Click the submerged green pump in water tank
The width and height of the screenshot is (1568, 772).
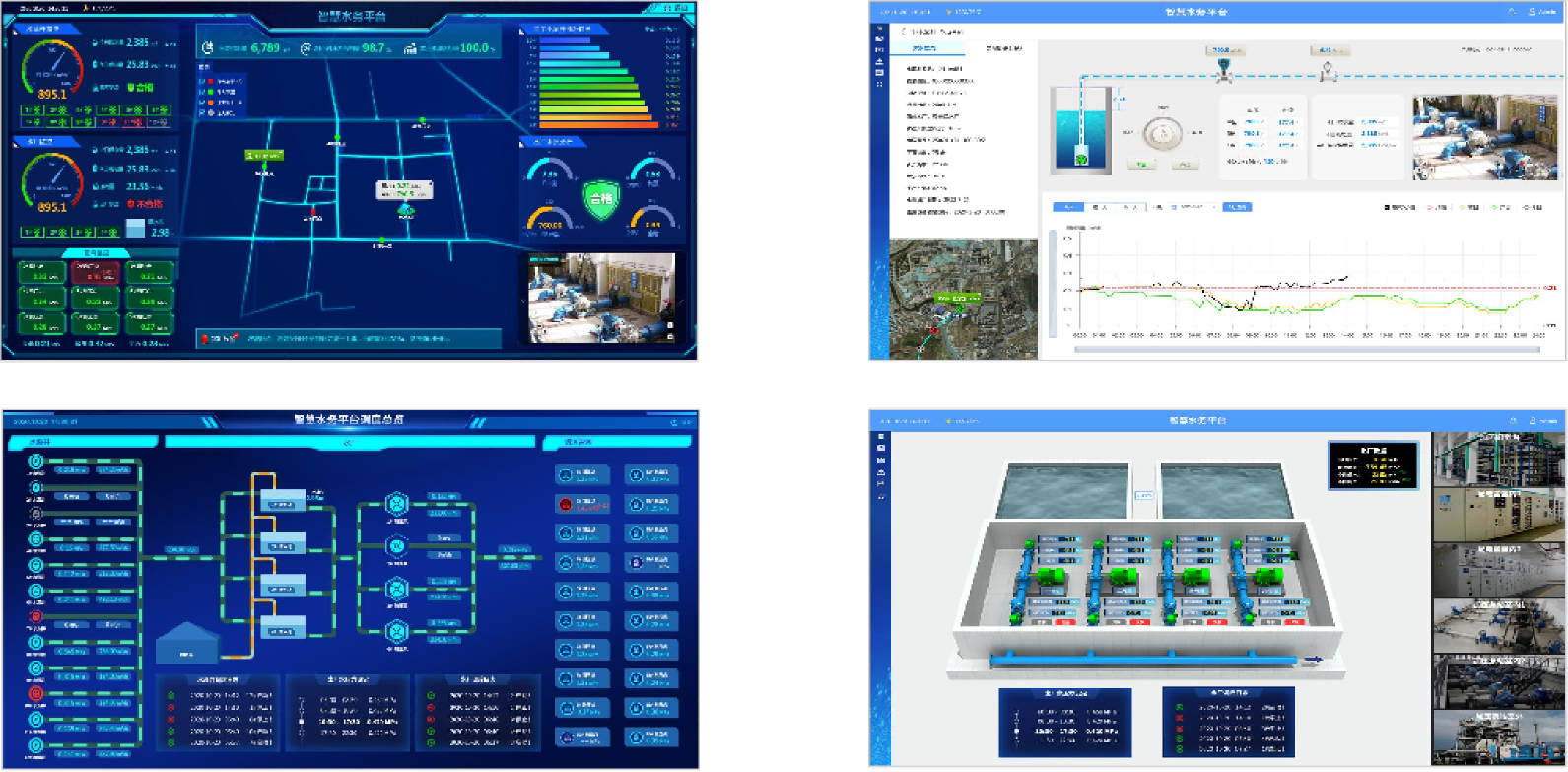point(1081,159)
